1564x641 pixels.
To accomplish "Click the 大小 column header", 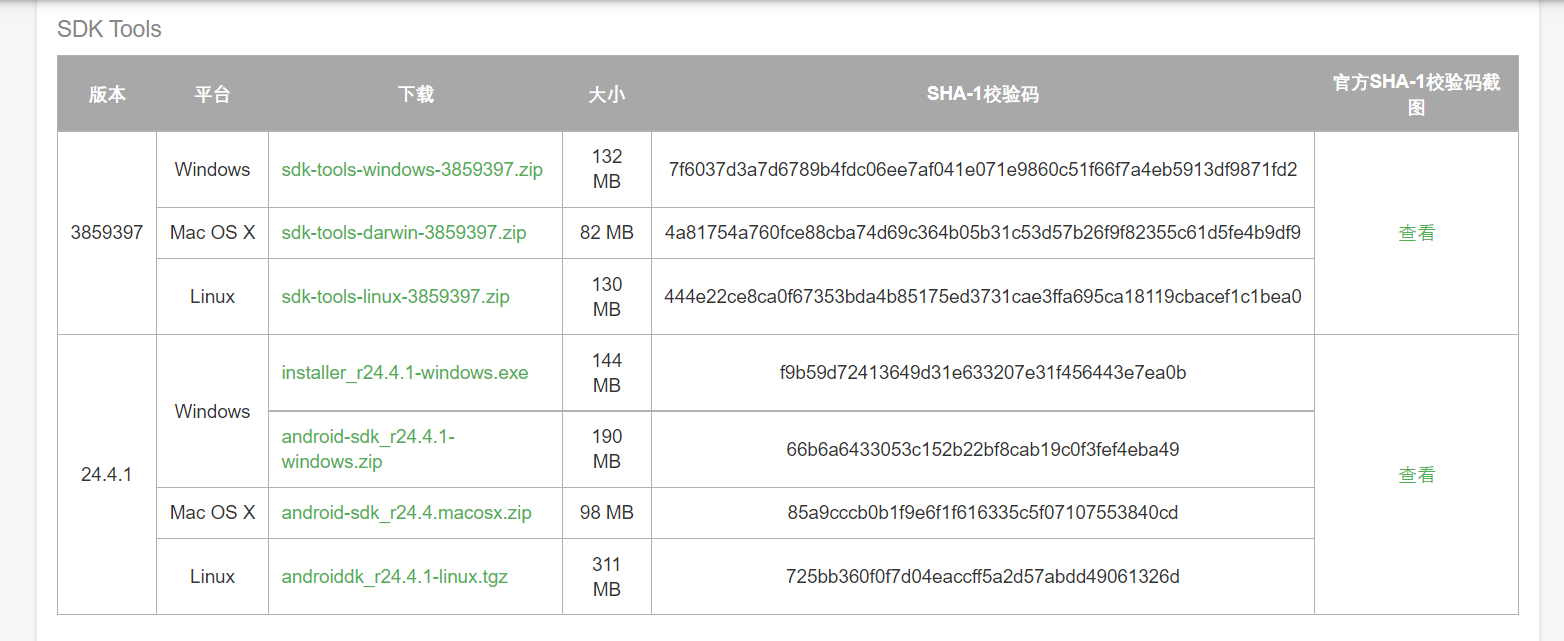I will (606, 94).
